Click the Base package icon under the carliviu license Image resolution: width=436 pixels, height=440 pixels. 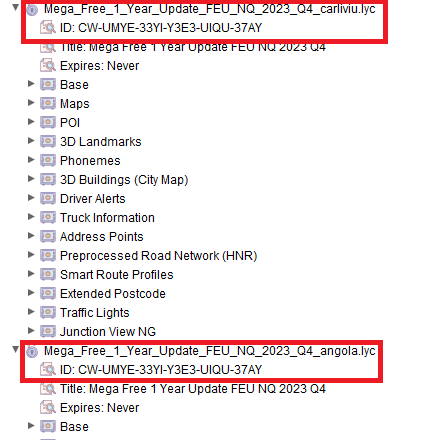48,85
